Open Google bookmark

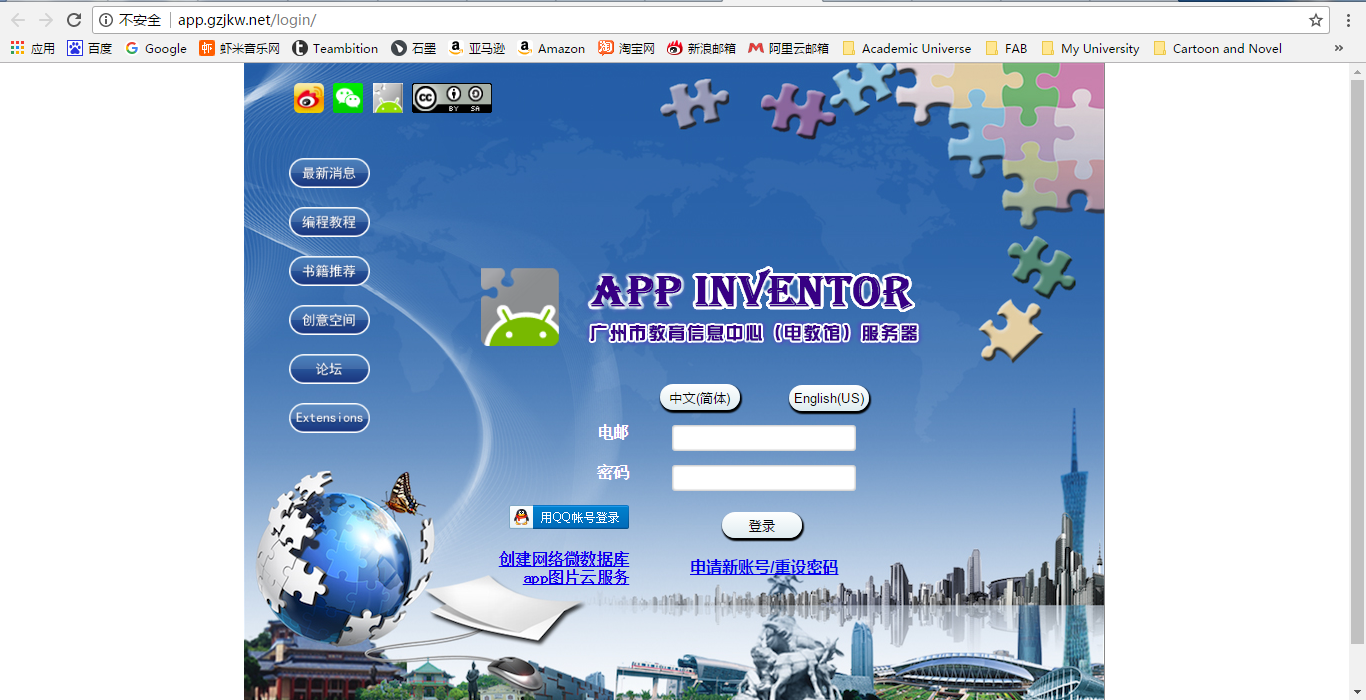point(156,48)
